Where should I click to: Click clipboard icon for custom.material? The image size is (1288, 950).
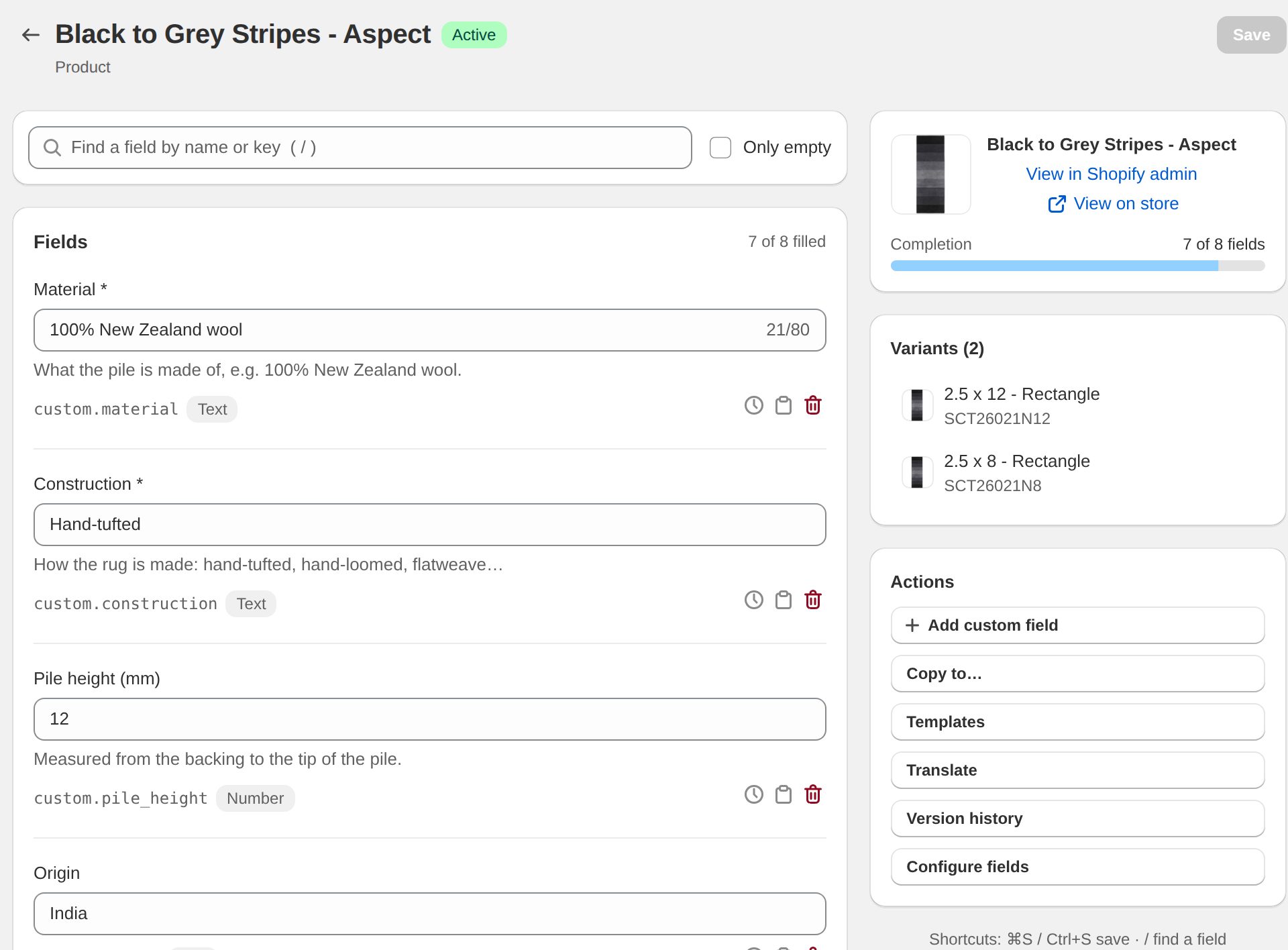click(784, 405)
